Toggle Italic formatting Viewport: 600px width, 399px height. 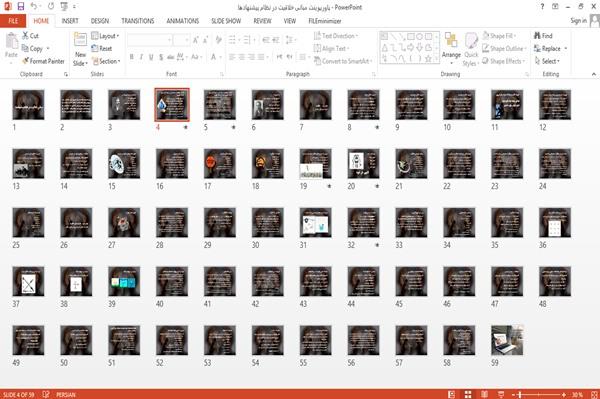pyautogui.click(x=141, y=57)
